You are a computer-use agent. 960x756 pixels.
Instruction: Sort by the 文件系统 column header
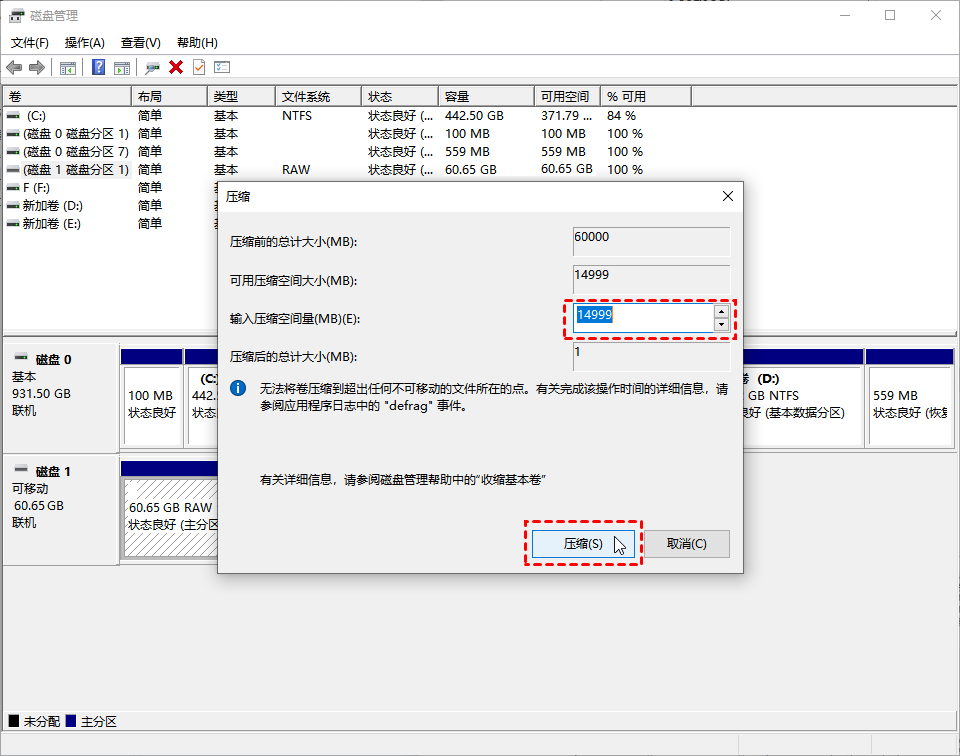pyautogui.click(x=318, y=97)
